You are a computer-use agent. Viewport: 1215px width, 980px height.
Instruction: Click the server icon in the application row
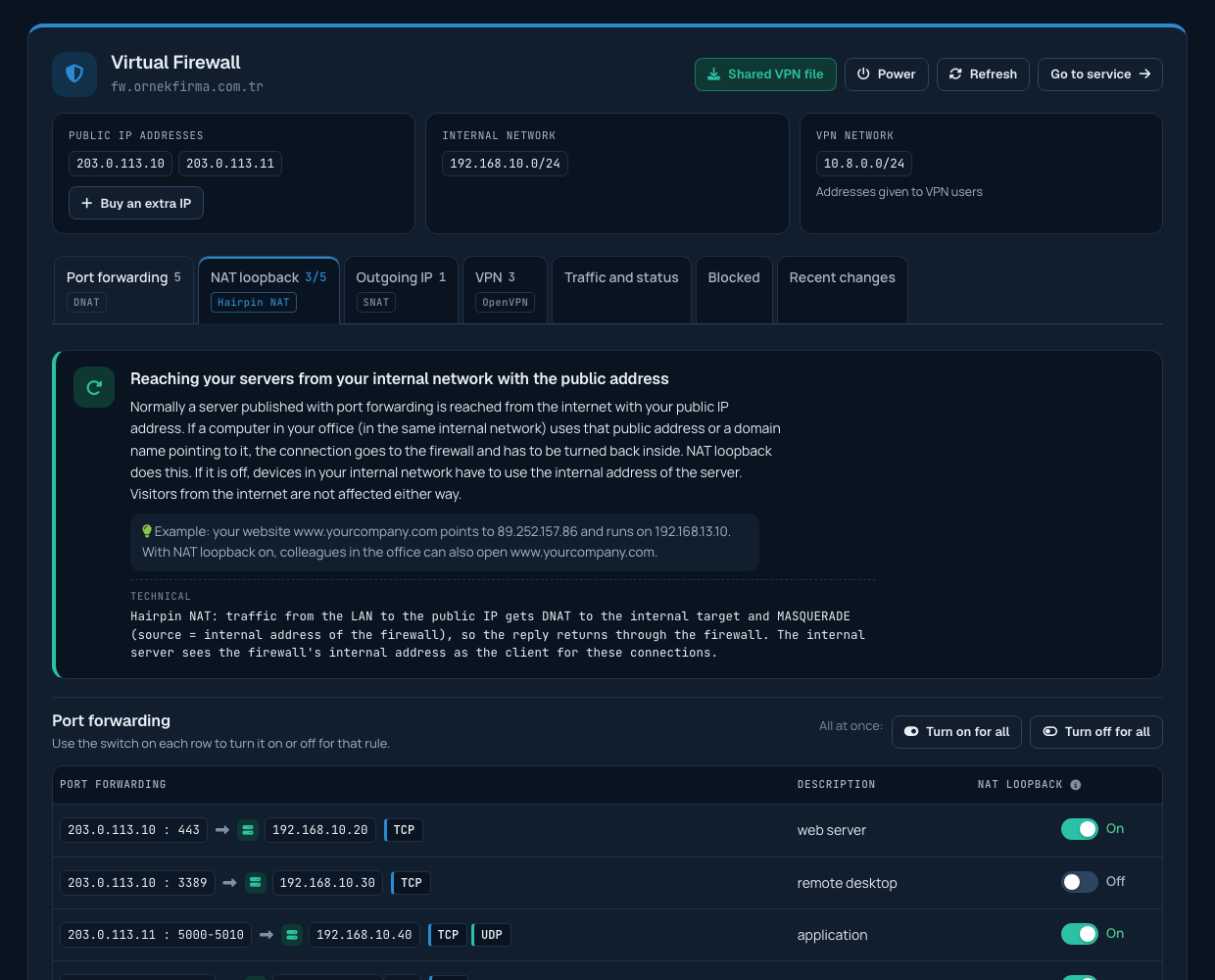tap(292, 935)
